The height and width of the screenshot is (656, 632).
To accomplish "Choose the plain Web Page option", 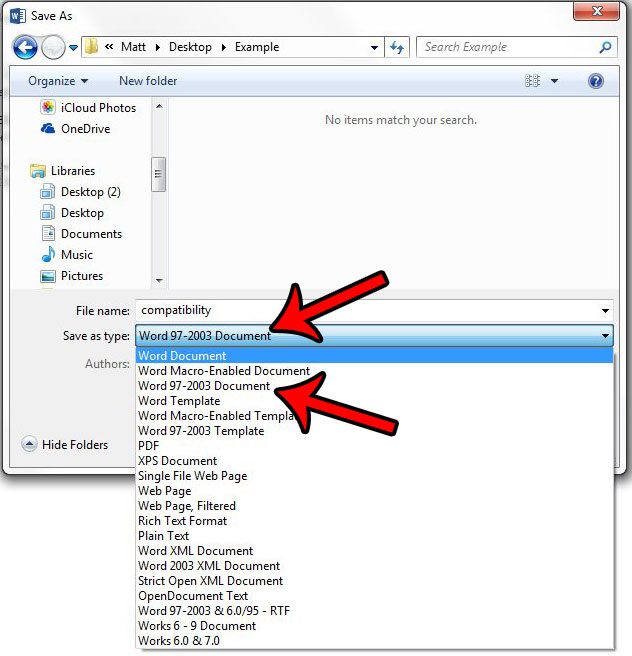I will [375, 491].
